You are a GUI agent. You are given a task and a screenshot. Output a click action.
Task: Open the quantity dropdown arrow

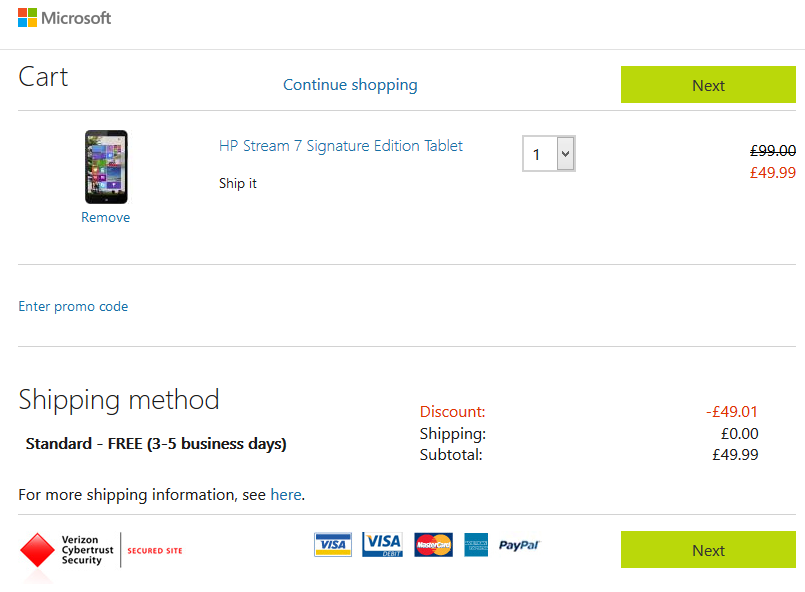[x=565, y=154]
